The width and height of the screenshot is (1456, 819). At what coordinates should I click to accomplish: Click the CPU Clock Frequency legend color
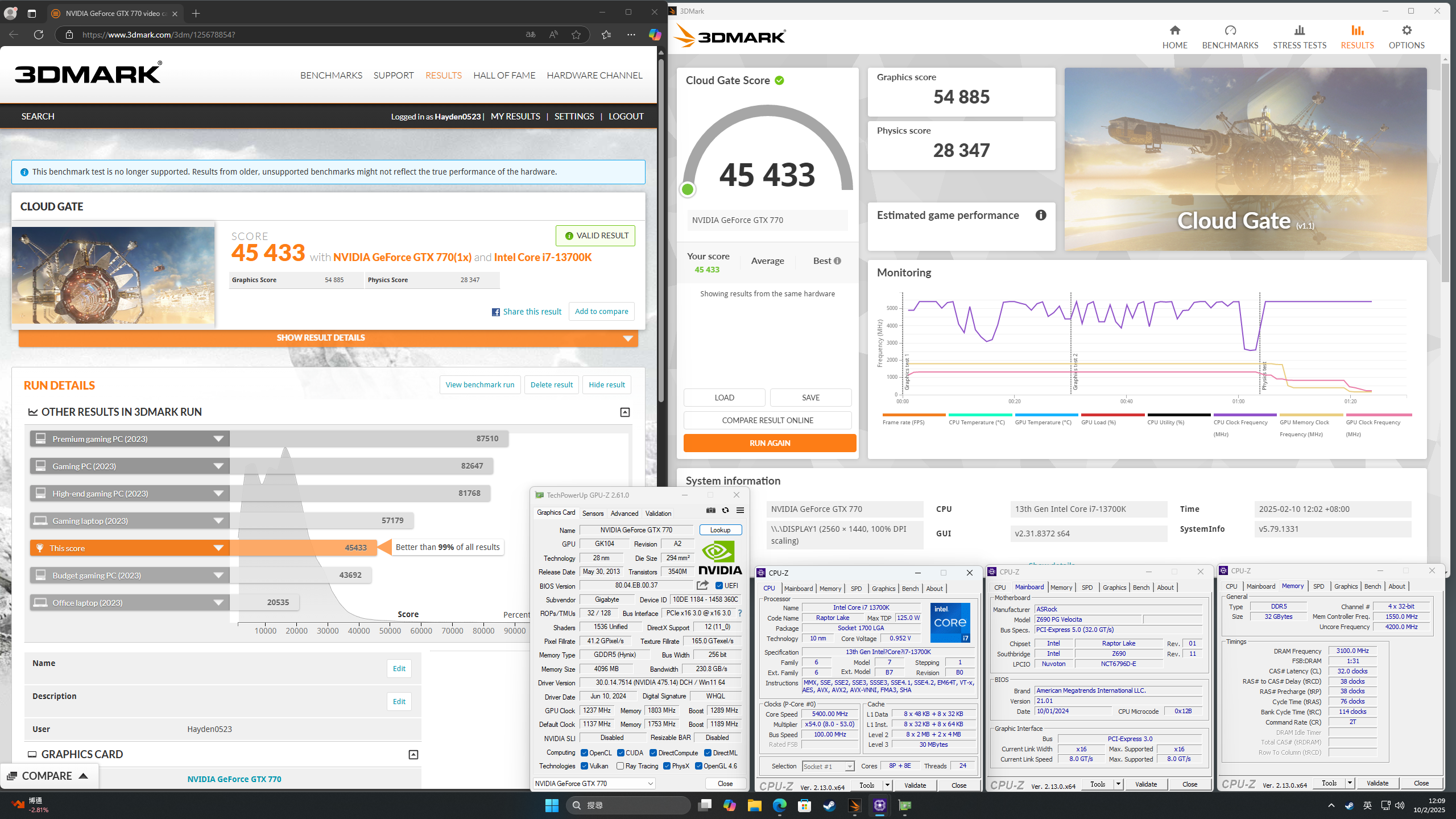click(x=1244, y=415)
